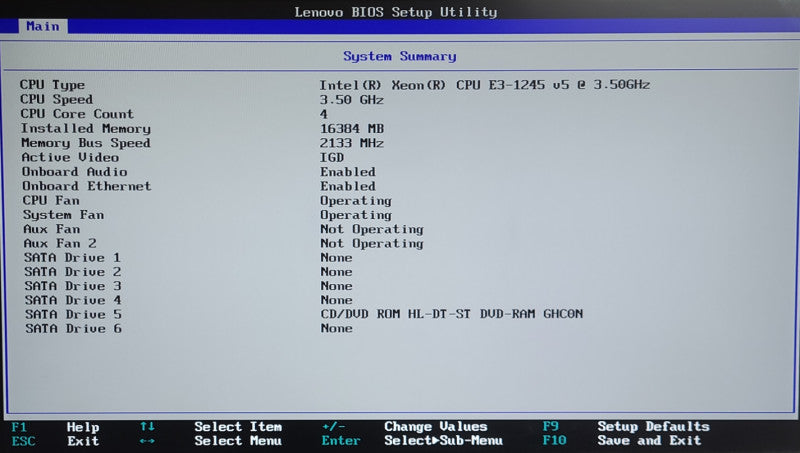This screenshot has height=453, width=800.
Task: Click the None value for SATA Drive 3
Action: coord(336,286)
